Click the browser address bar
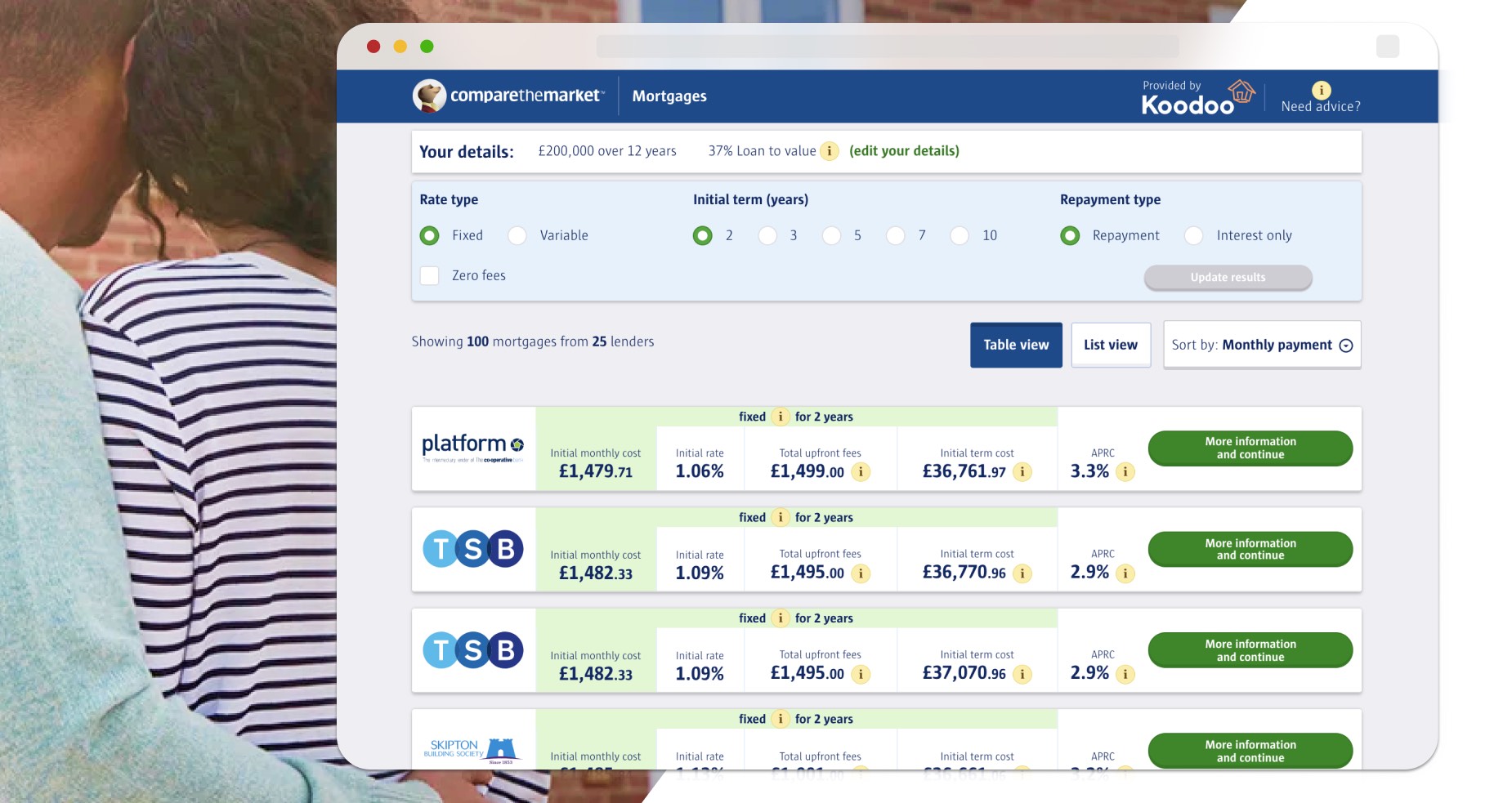 click(887, 47)
